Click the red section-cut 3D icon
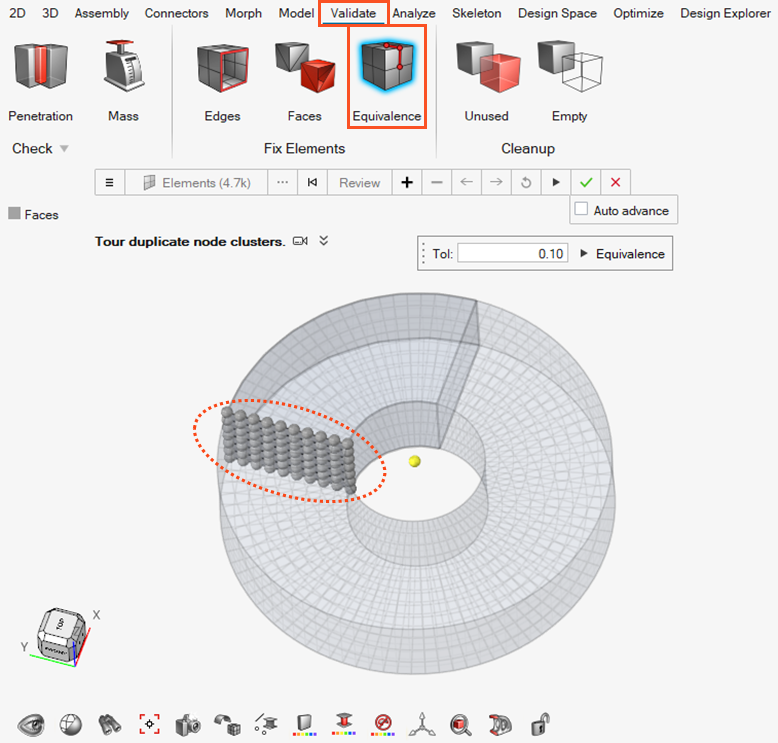Image resolution: width=778 pixels, height=743 pixels. 500,725
